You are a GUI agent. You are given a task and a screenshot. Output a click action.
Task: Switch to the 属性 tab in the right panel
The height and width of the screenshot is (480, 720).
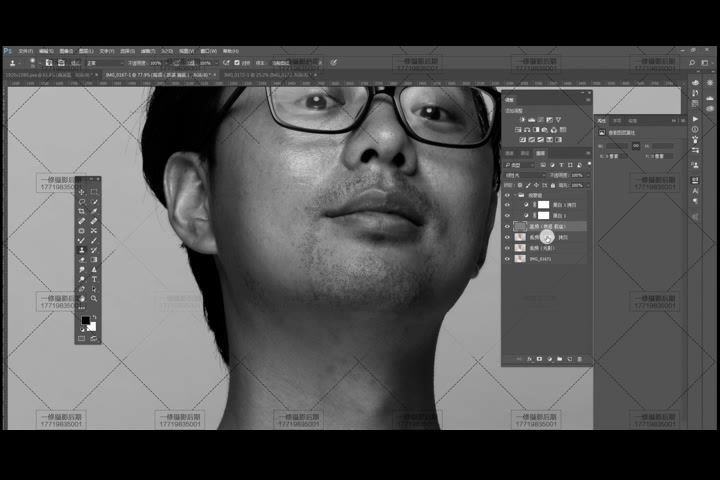click(x=602, y=120)
